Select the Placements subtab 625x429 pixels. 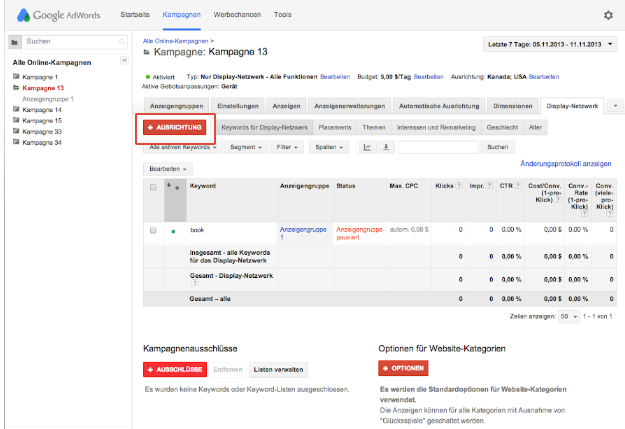(335, 128)
